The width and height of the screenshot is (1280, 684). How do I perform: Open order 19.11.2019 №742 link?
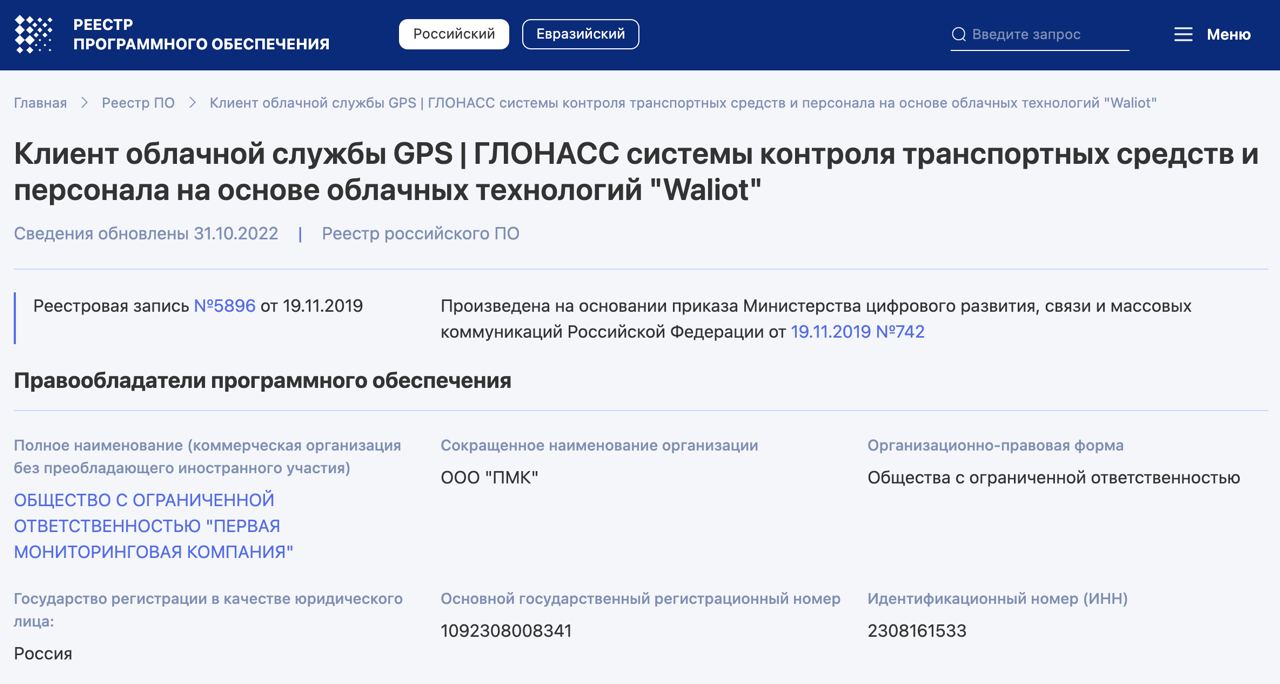pyautogui.click(x=857, y=332)
